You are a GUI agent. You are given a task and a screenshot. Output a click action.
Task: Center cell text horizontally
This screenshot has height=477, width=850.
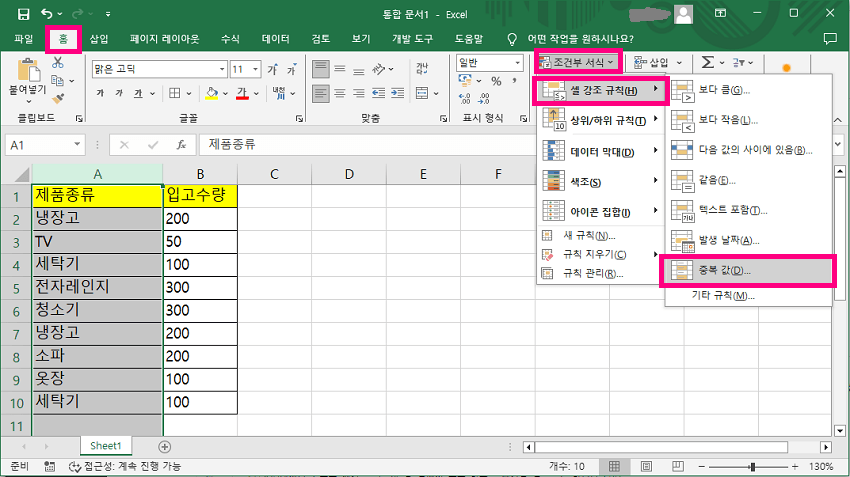[340, 93]
